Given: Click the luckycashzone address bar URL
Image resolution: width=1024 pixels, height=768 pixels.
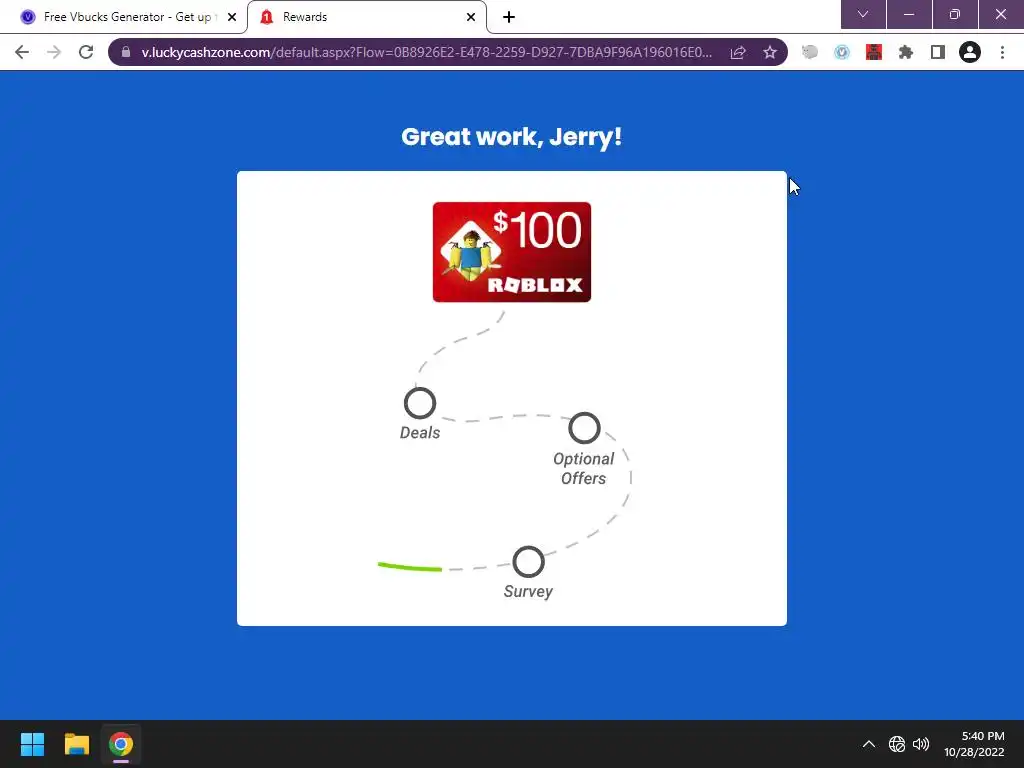Looking at the screenshot, I should tap(426, 52).
